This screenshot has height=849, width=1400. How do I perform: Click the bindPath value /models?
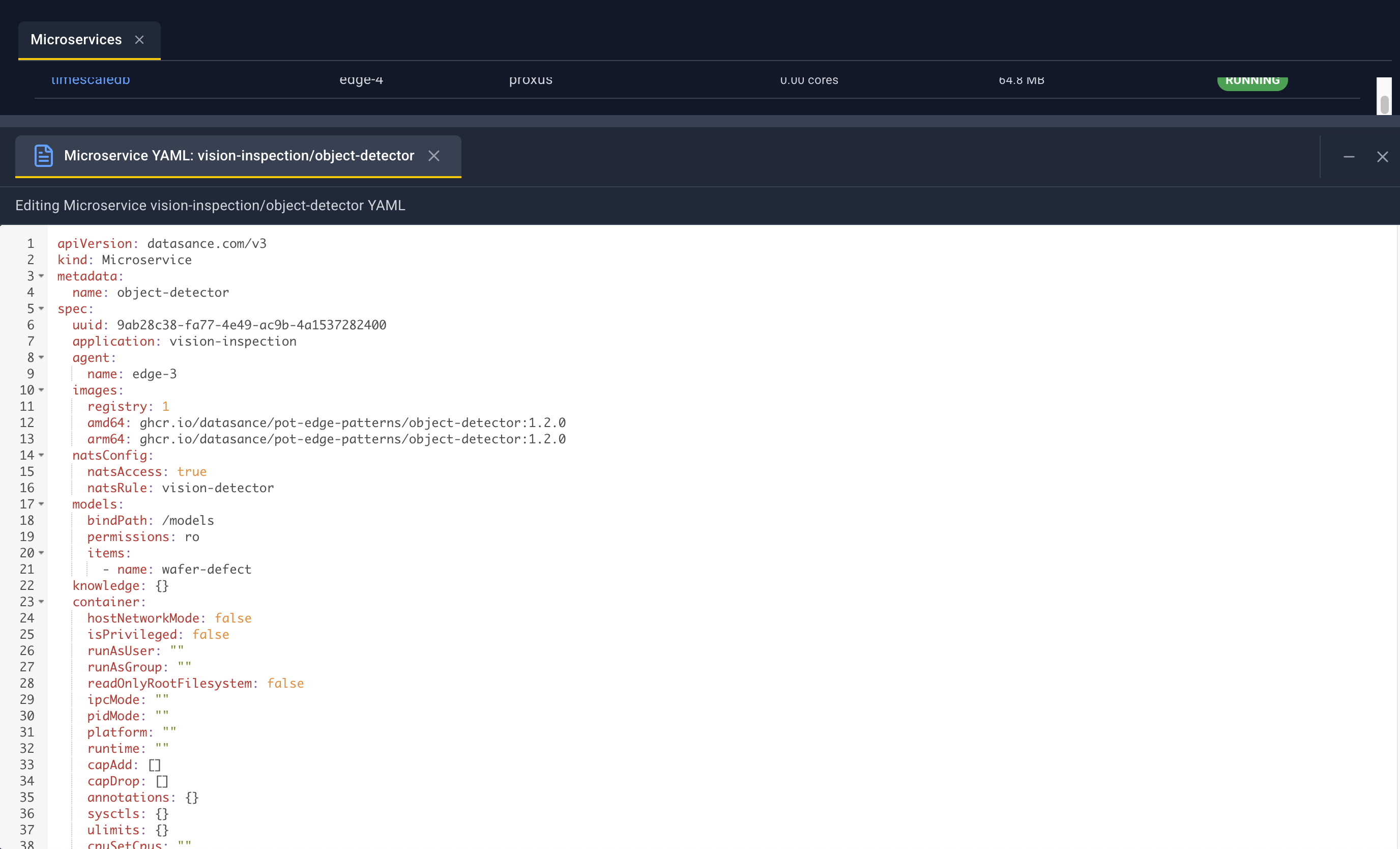click(x=188, y=520)
